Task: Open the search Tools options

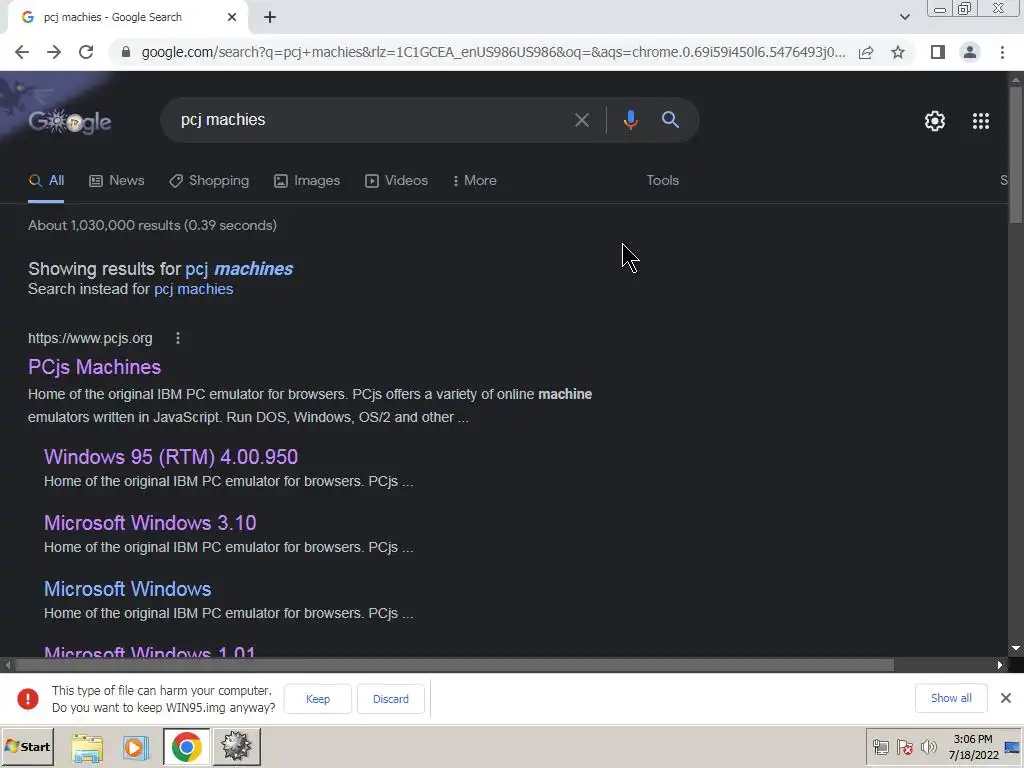Action: [662, 181]
